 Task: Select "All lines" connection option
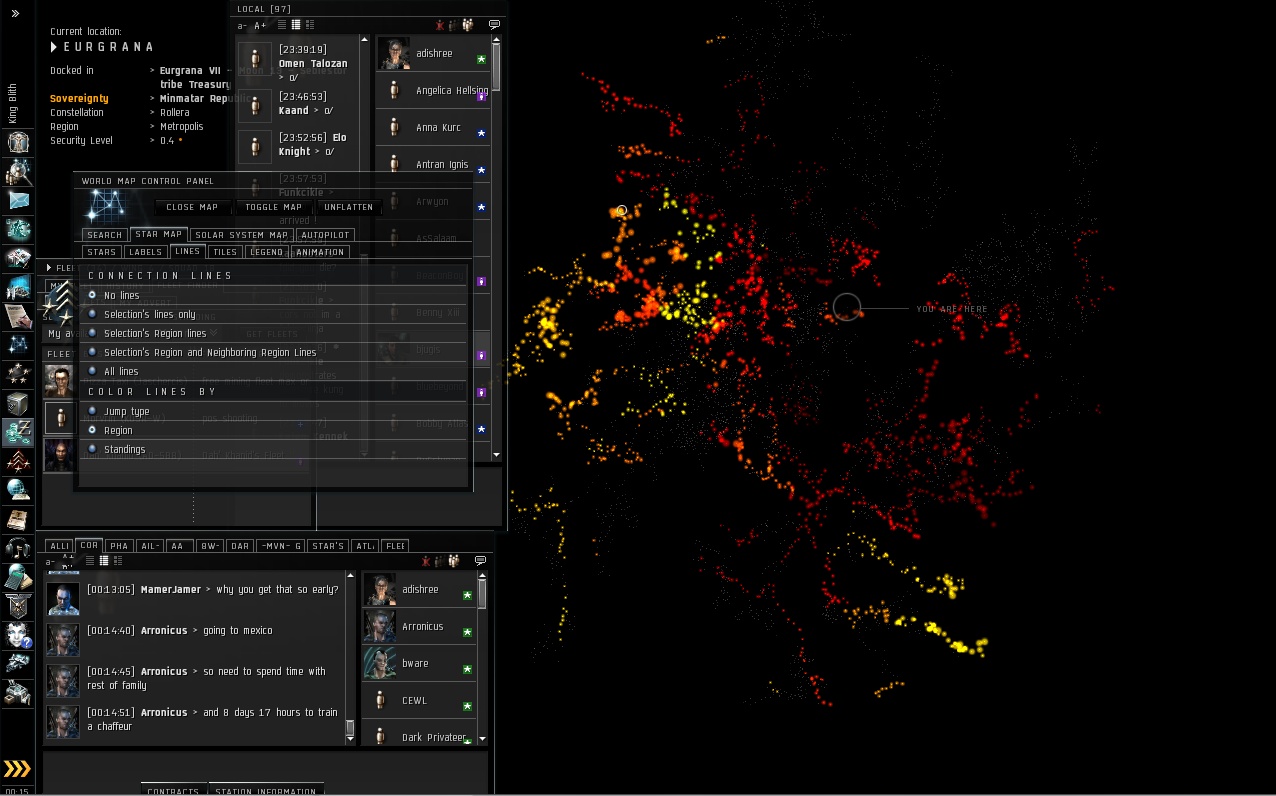pos(93,371)
